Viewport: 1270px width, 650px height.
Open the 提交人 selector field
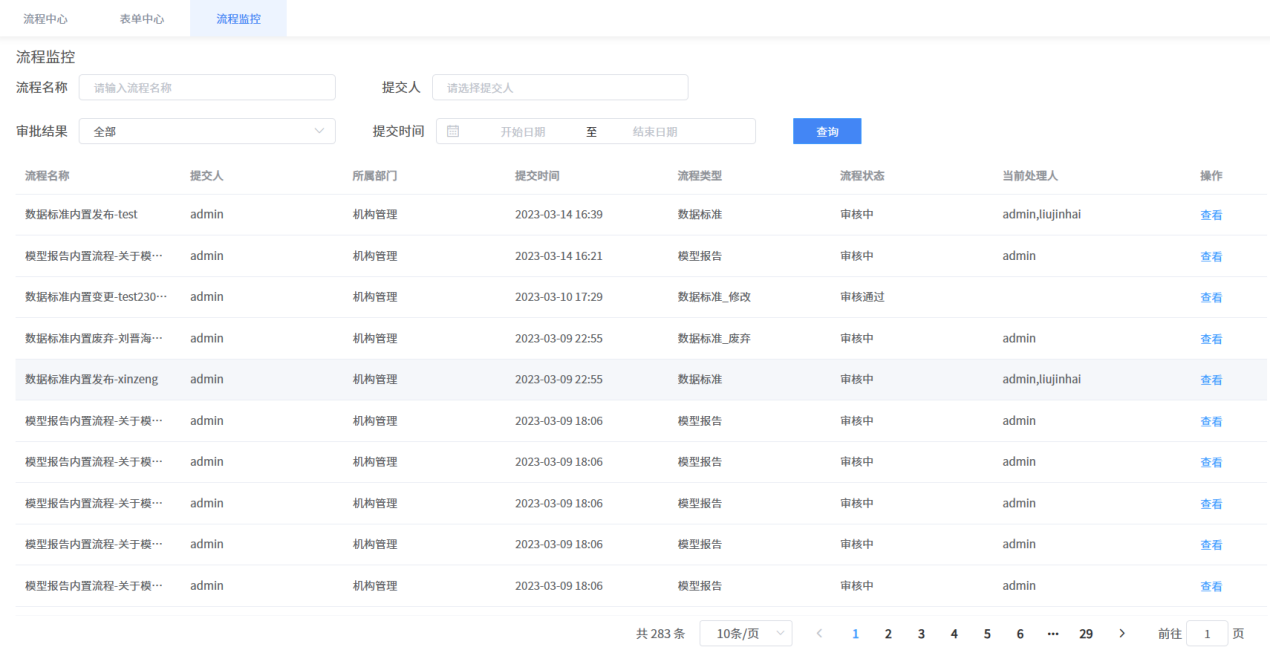pos(560,87)
